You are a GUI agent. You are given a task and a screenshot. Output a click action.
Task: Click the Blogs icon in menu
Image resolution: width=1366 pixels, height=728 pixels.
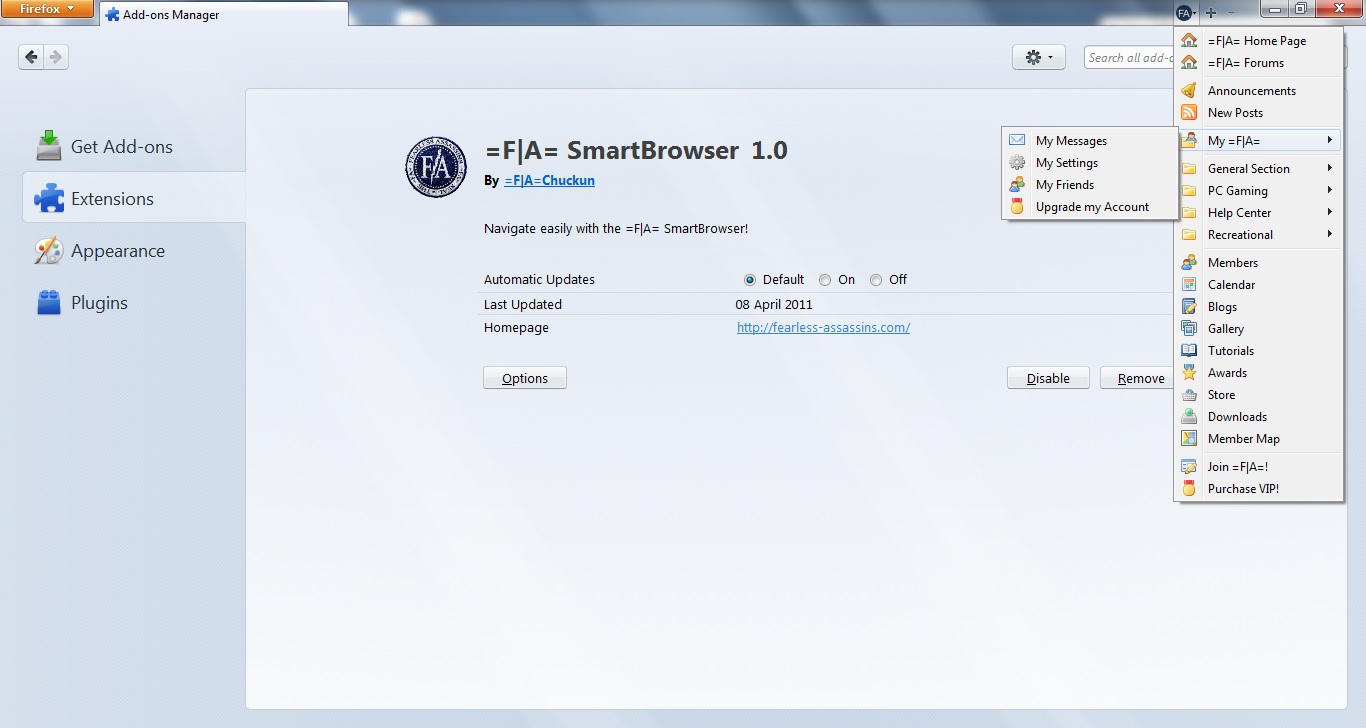(x=1189, y=307)
